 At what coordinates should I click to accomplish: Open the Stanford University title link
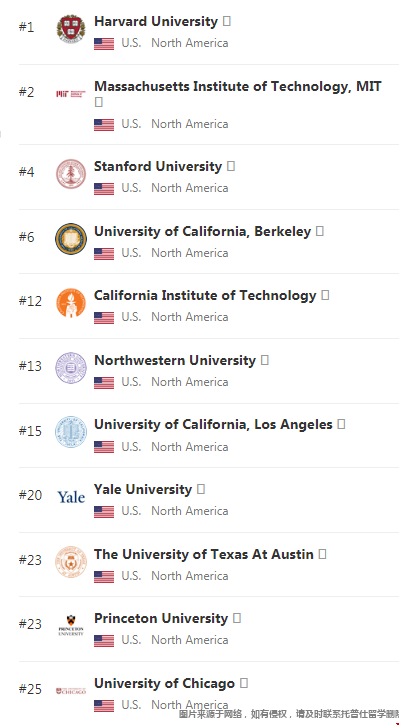158,166
